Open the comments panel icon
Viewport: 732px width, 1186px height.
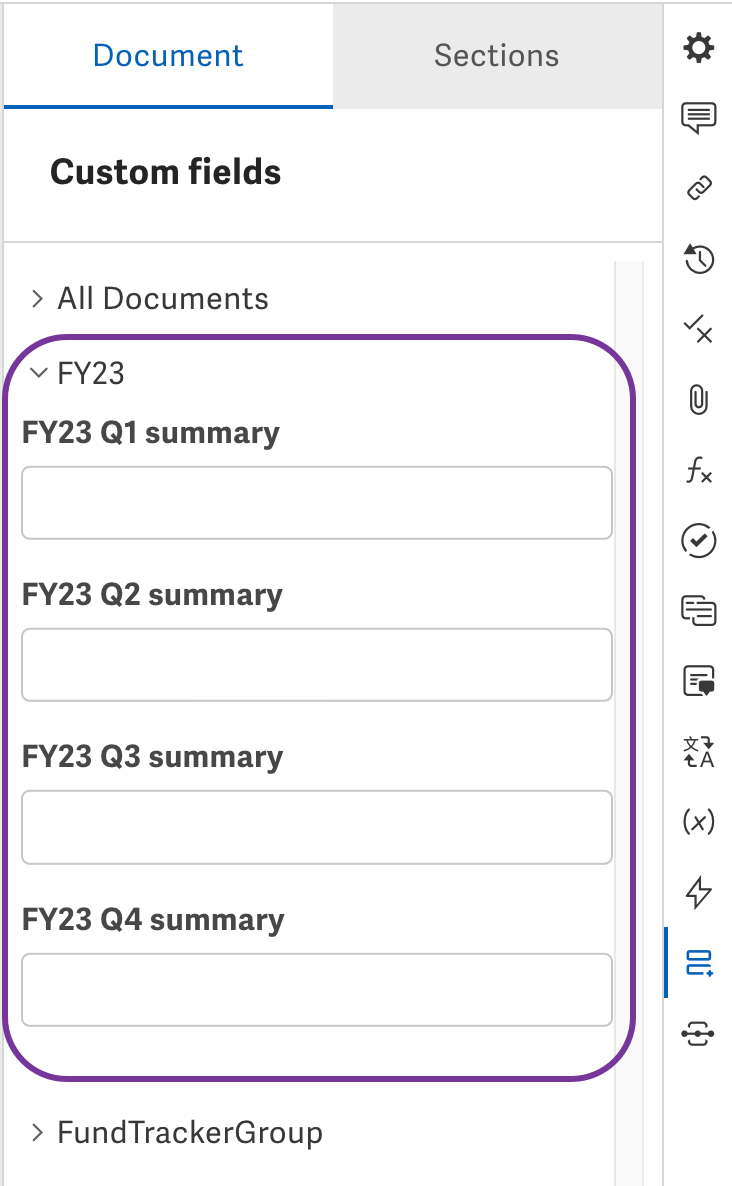click(x=699, y=118)
